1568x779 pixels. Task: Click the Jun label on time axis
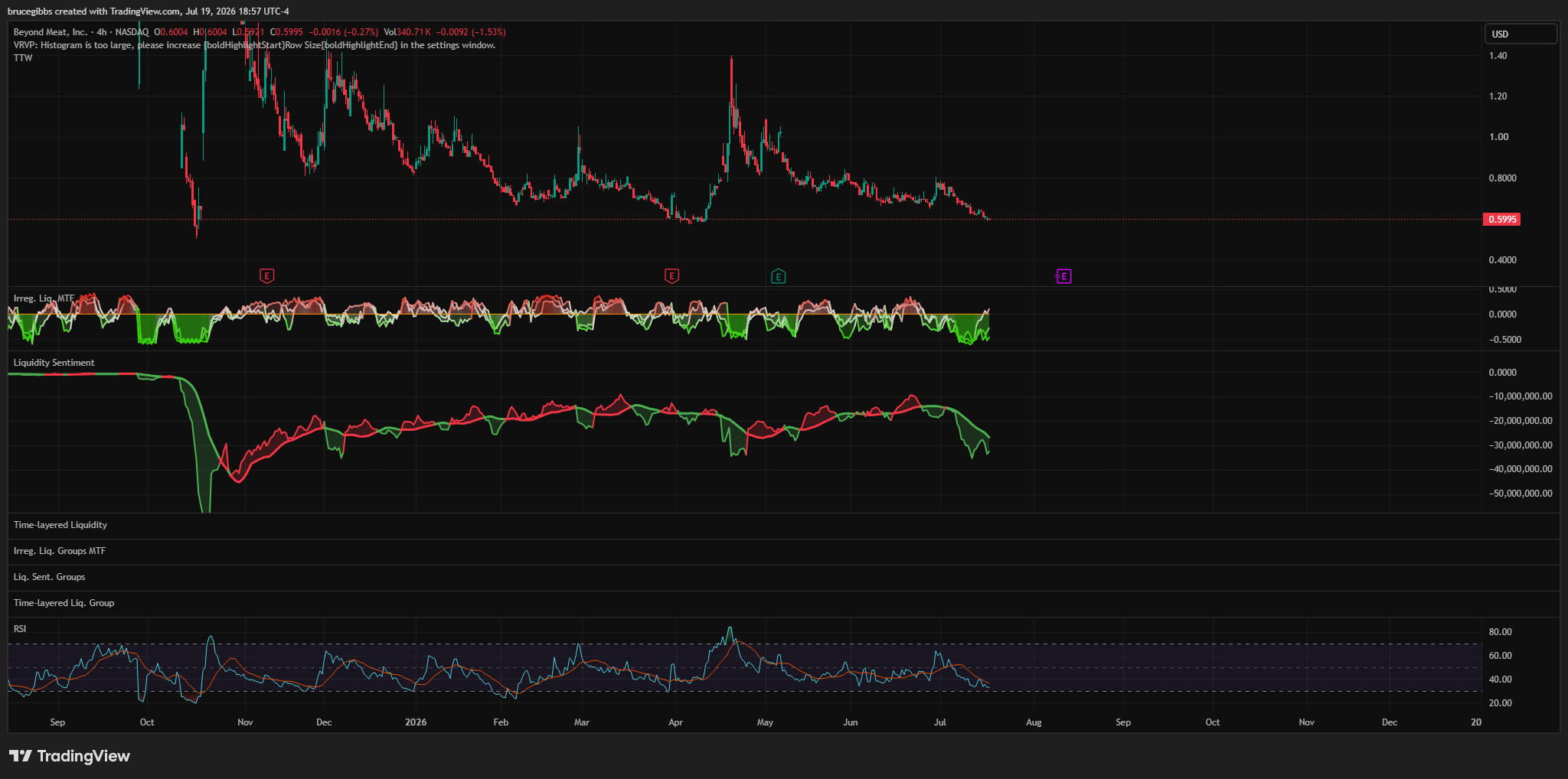click(x=851, y=722)
